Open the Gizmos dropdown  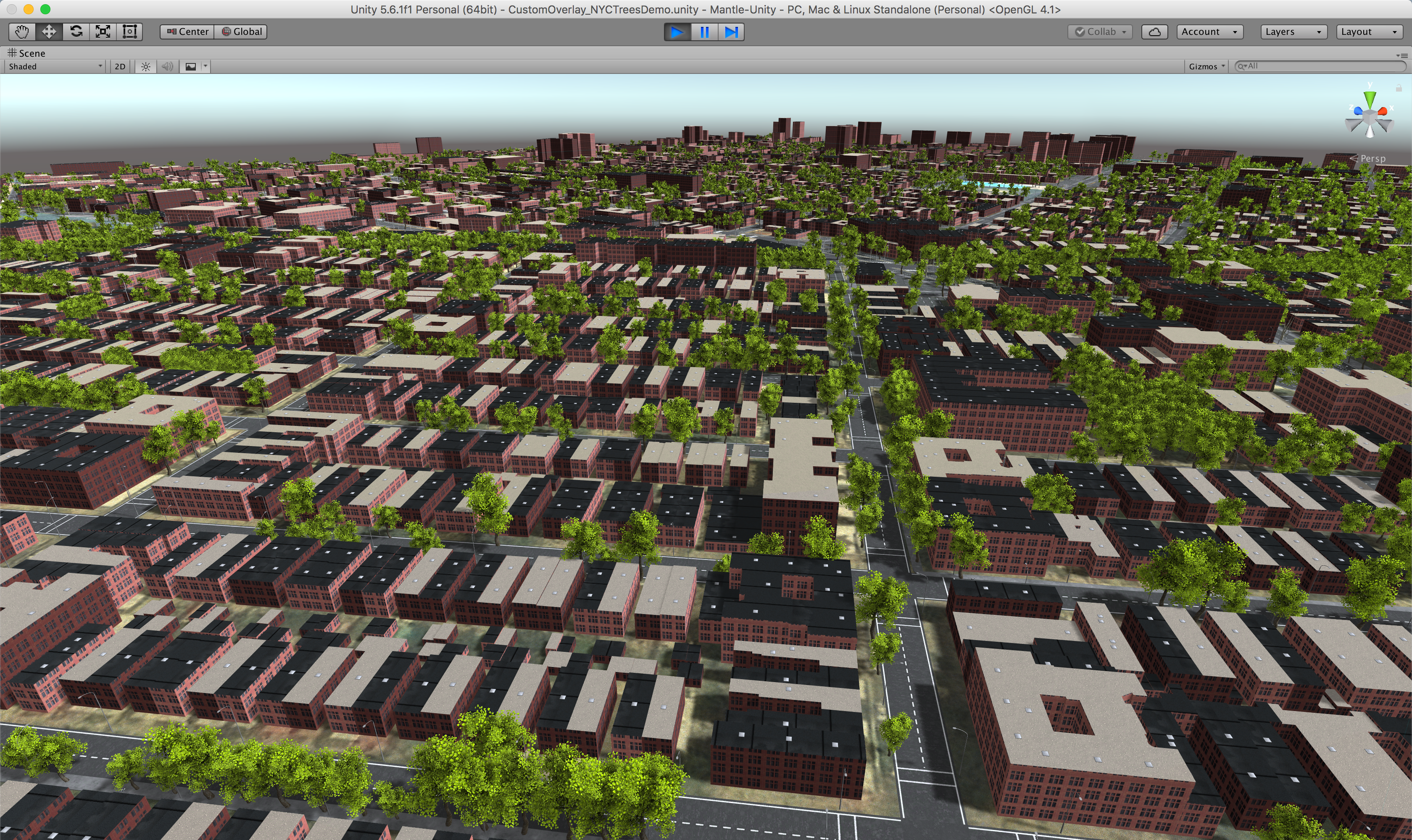(1207, 67)
